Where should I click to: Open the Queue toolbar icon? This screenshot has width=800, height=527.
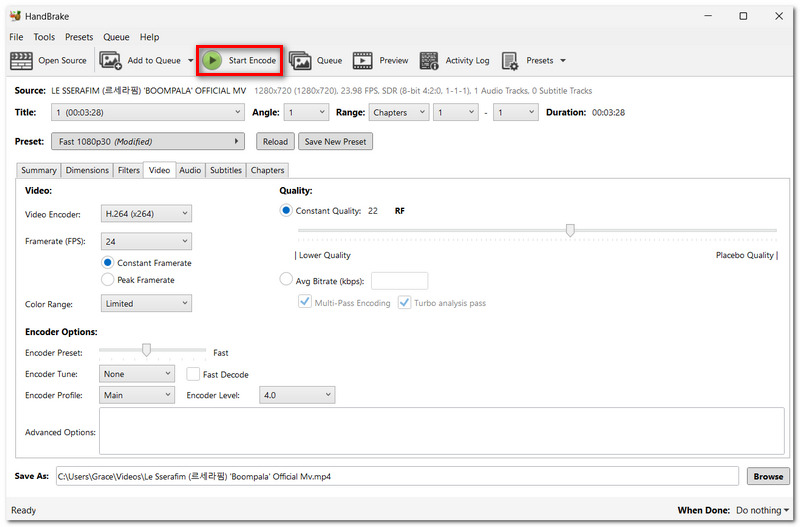coord(300,61)
